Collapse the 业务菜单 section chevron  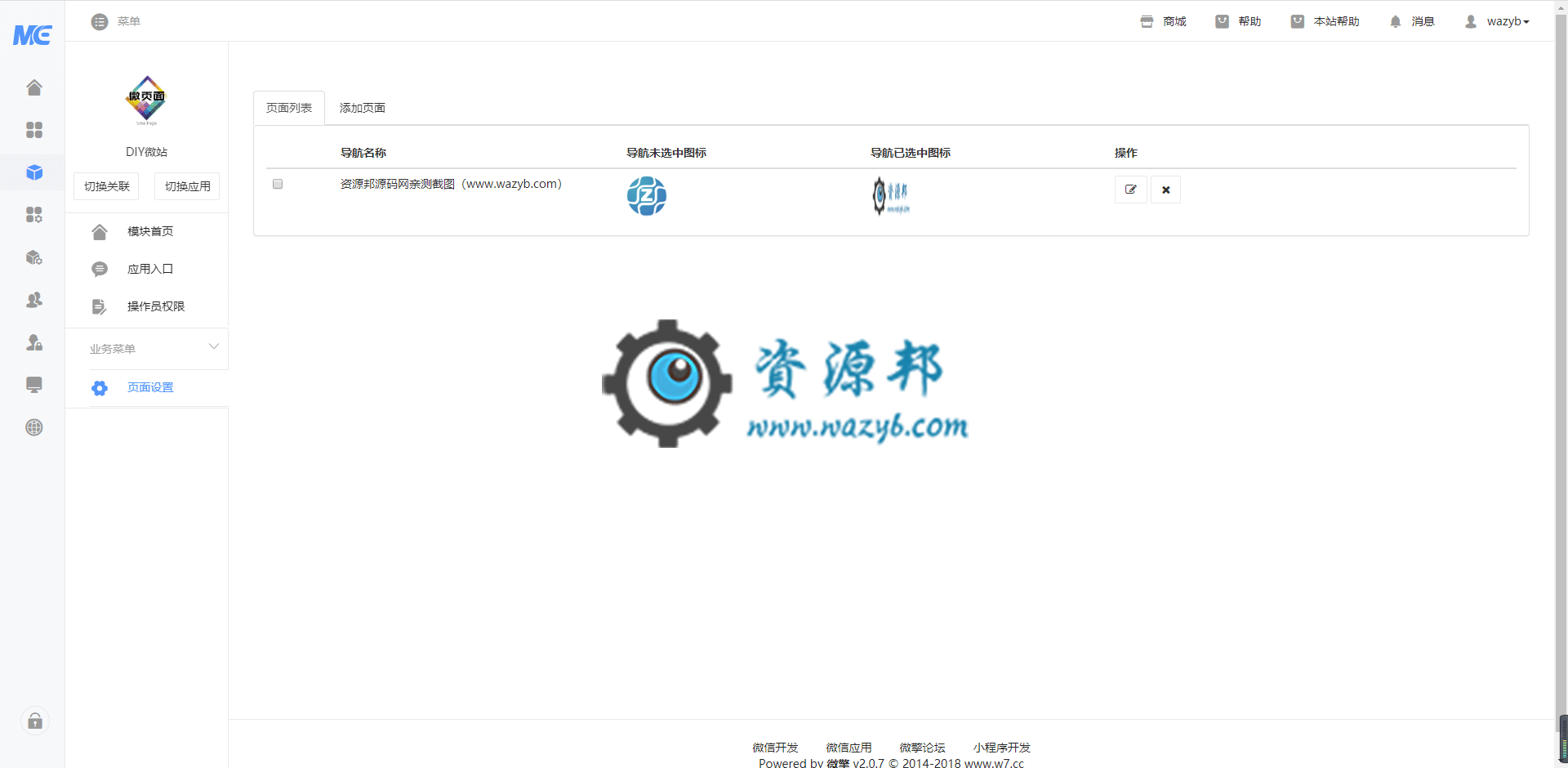pos(214,347)
